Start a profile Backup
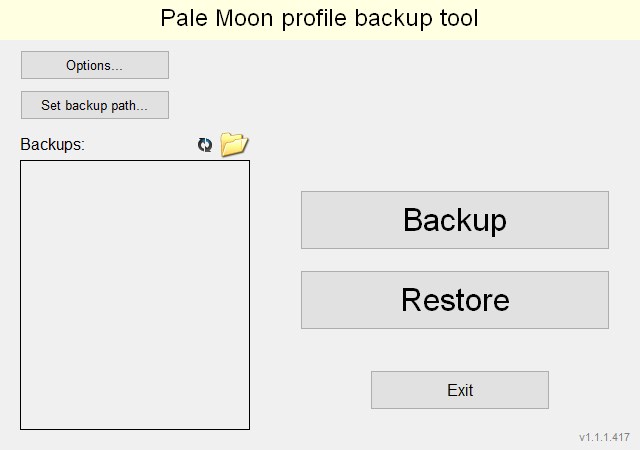The height and width of the screenshot is (450, 640). point(455,220)
